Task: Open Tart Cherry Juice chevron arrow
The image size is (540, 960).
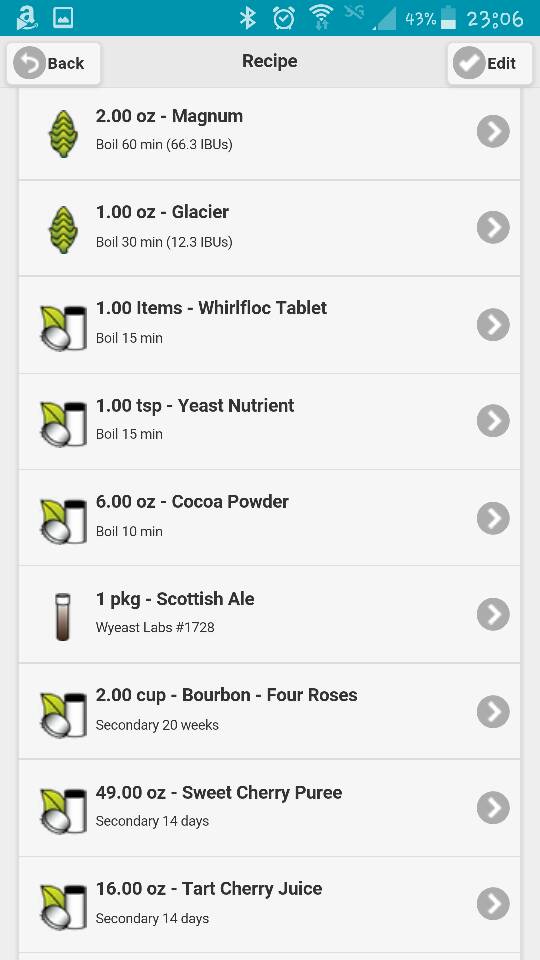Action: pos(493,903)
